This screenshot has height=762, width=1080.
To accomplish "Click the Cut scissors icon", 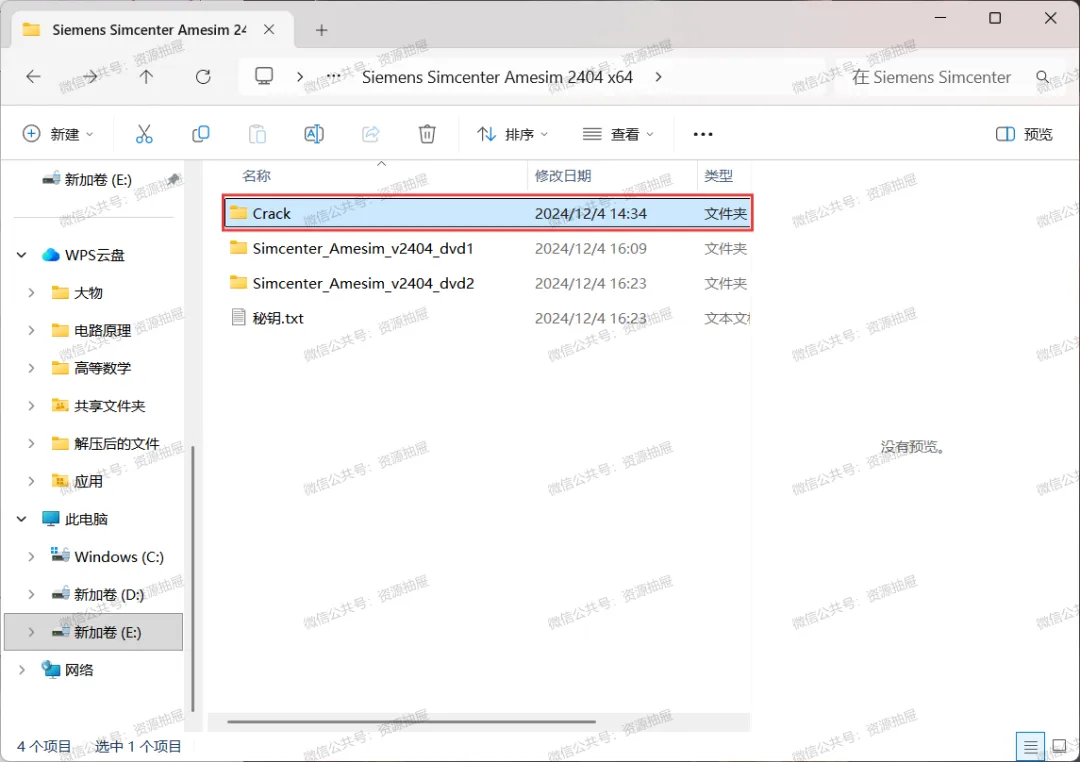I will coord(144,134).
